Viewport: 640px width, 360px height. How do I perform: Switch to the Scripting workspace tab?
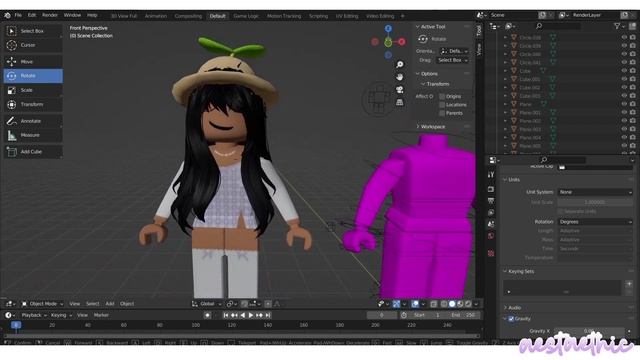pos(318,16)
